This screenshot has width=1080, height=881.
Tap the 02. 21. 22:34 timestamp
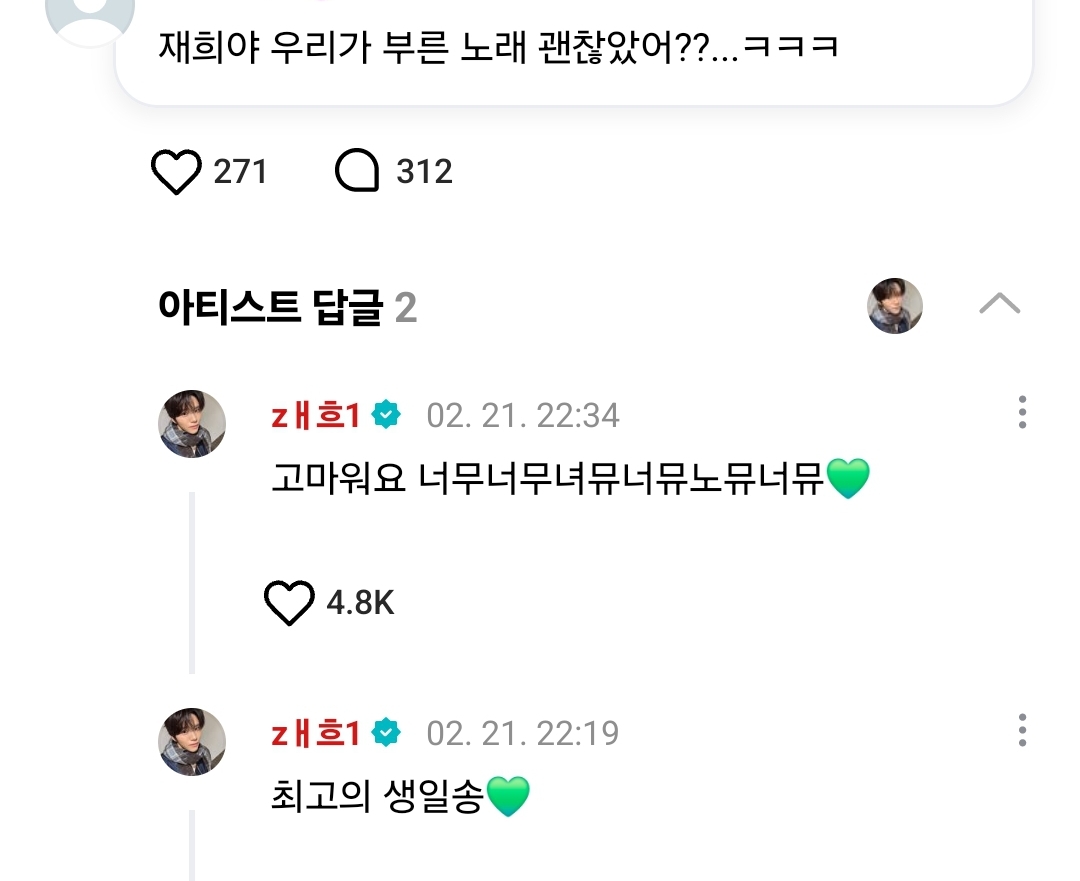coord(523,415)
